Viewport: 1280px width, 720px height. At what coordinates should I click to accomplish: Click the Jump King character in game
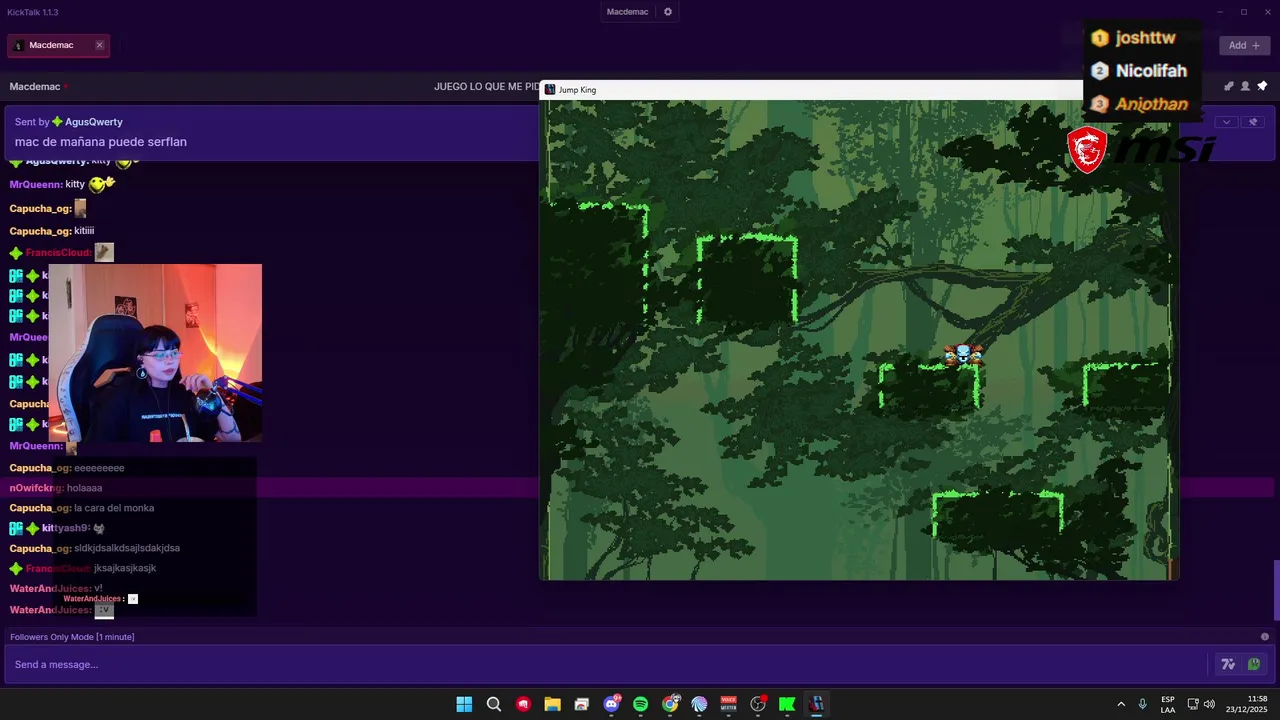[963, 354]
